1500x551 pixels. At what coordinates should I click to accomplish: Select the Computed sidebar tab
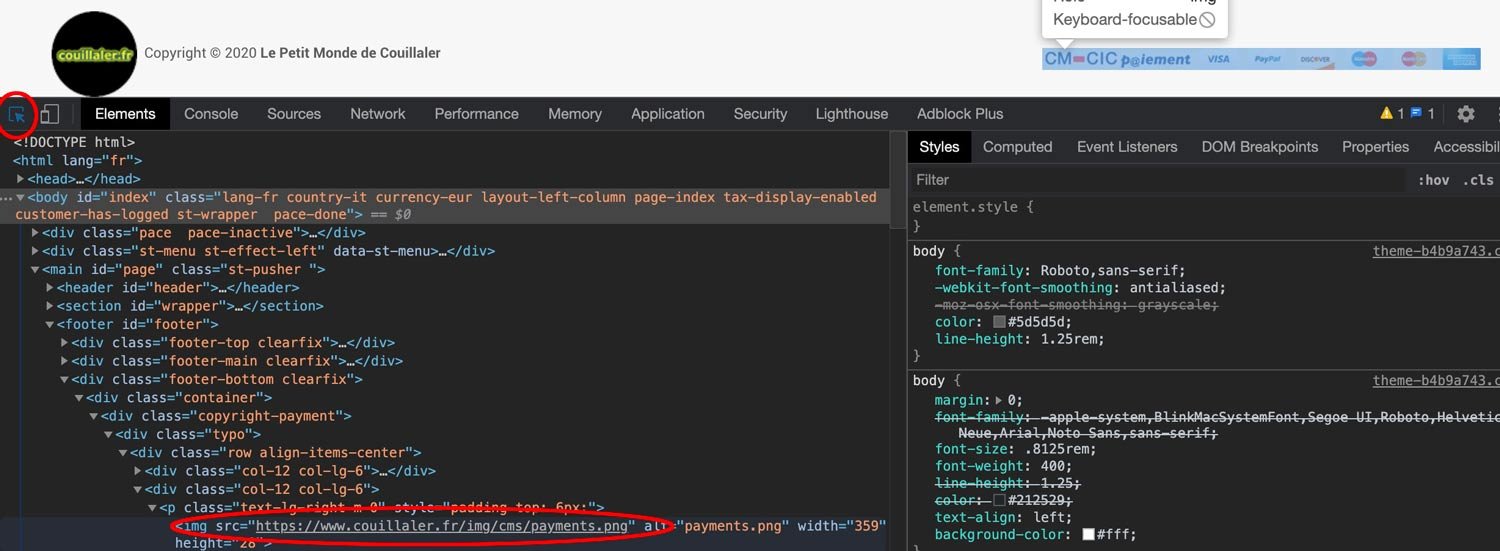[1018, 147]
